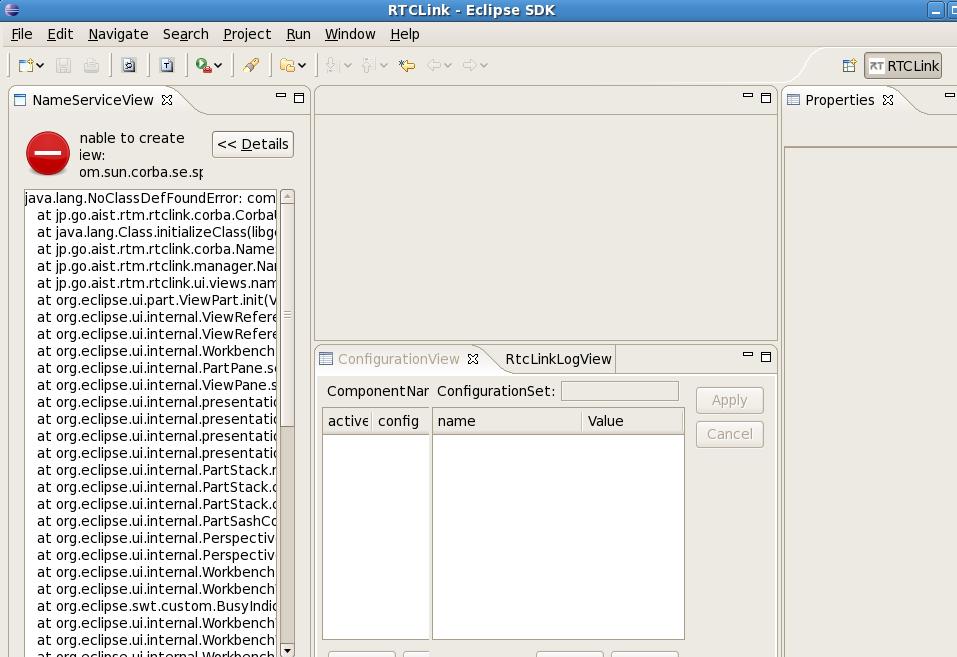Focus the ConfigurationSet input field
The image size is (957, 657).
coord(620,391)
